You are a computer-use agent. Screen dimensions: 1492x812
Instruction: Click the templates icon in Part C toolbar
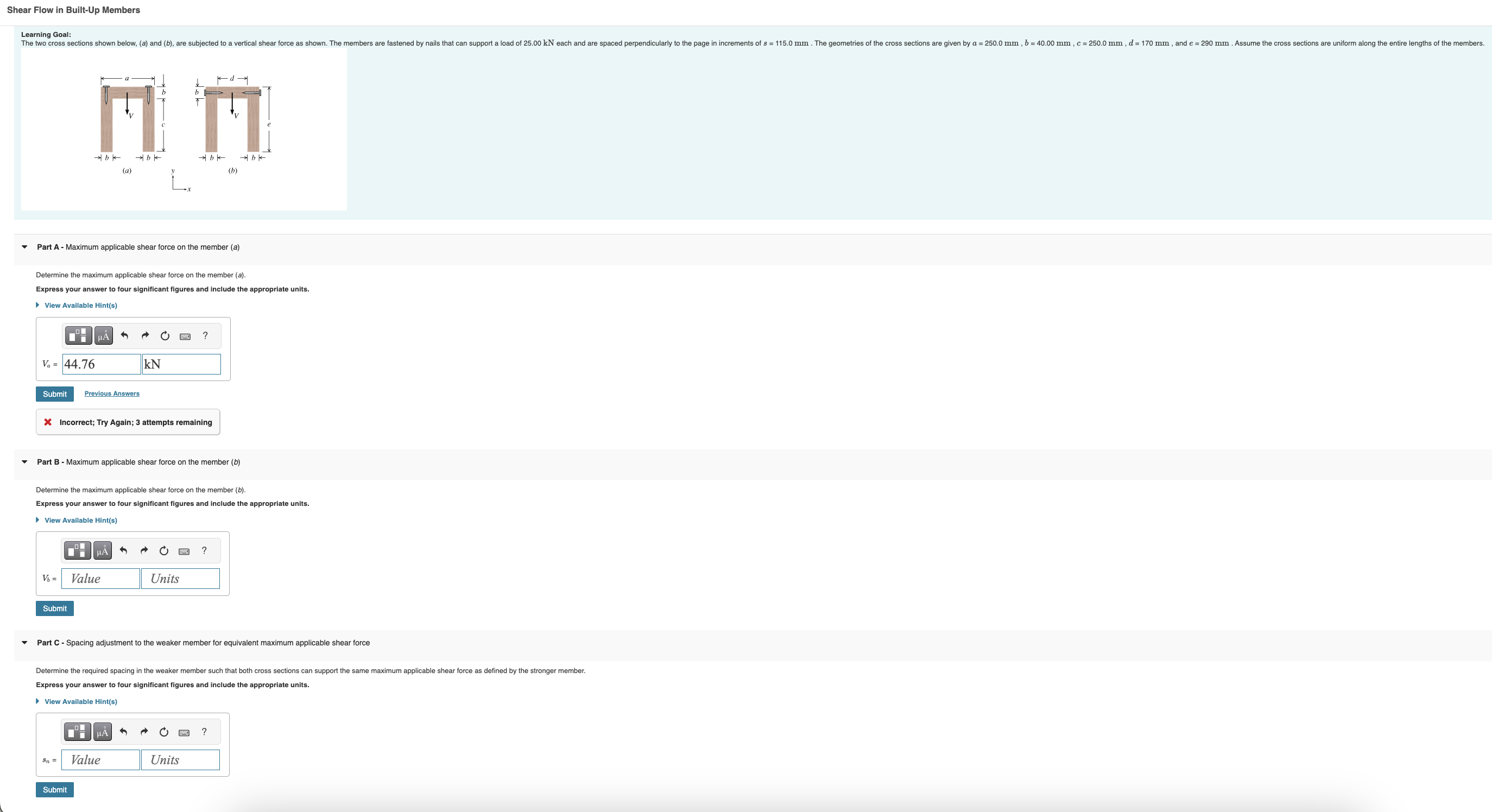click(x=77, y=732)
